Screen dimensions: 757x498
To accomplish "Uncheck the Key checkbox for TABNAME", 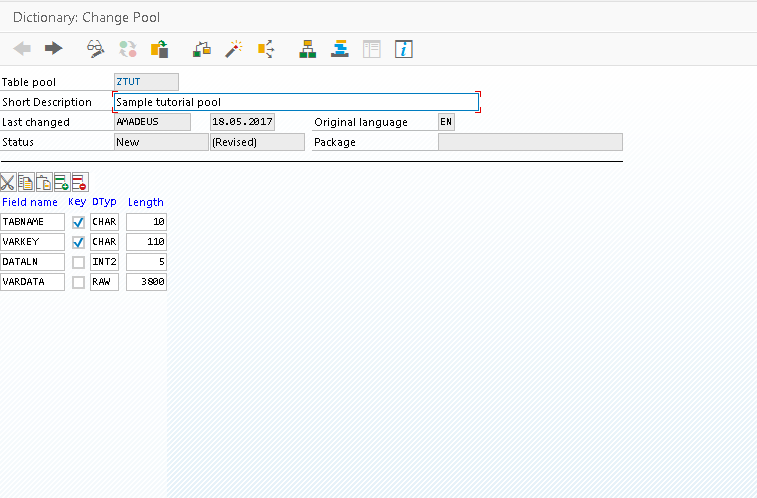I will tap(78, 222).
